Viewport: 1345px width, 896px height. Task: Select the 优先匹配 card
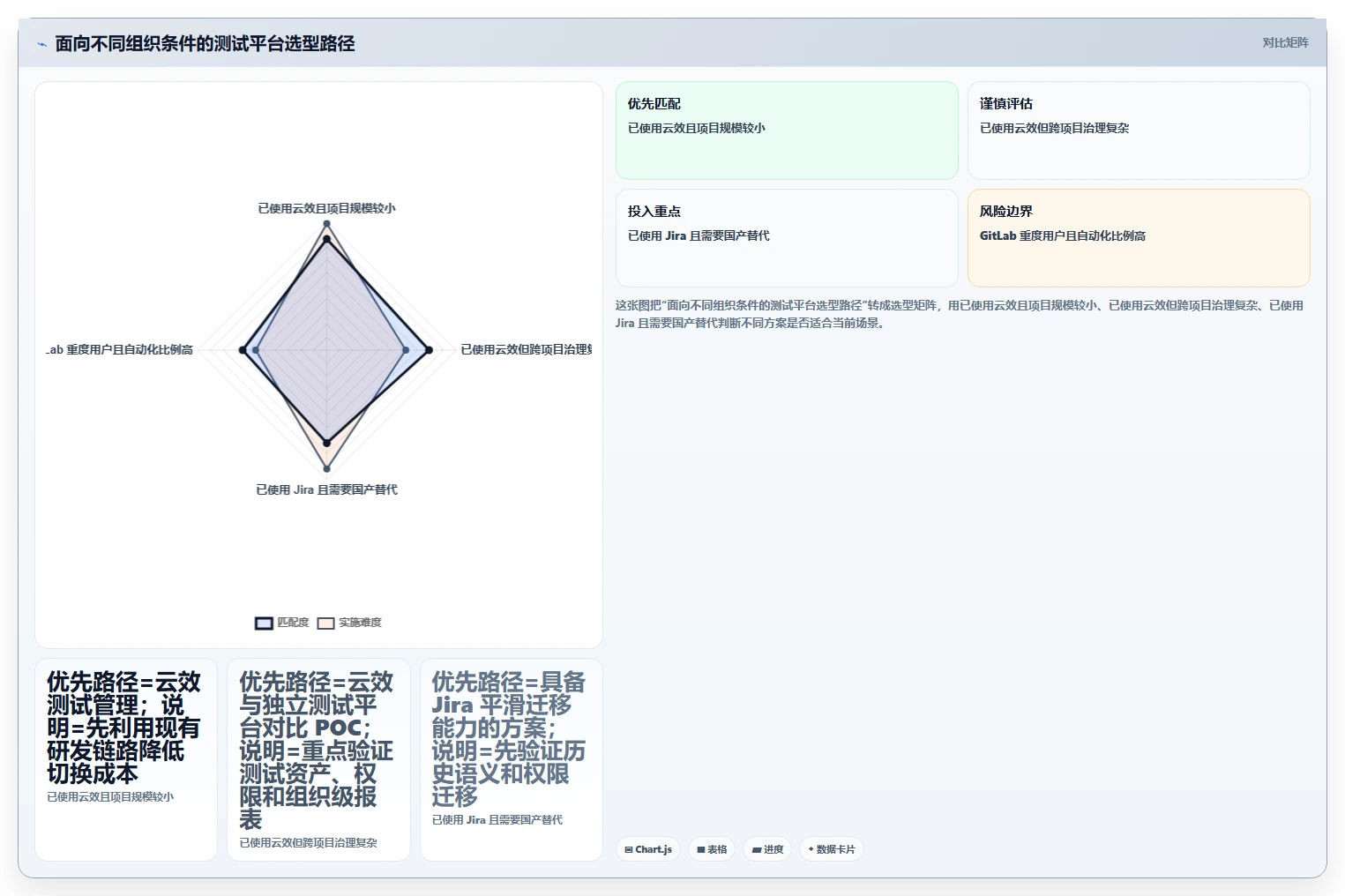(787, 131)
